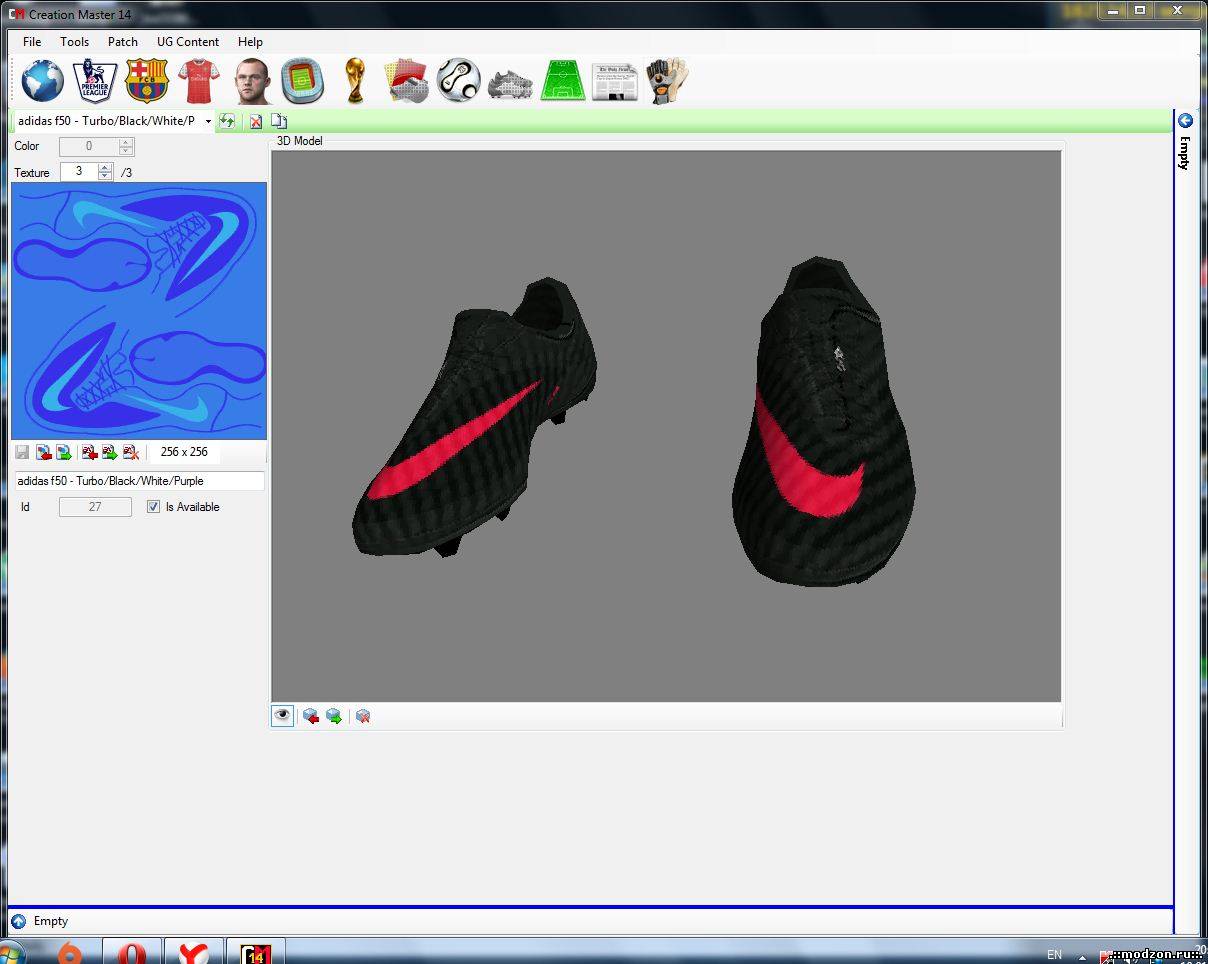The image size is (1208, 964).
Task: Click the blue shoe texture preview image
Action: tap(139, 311)
